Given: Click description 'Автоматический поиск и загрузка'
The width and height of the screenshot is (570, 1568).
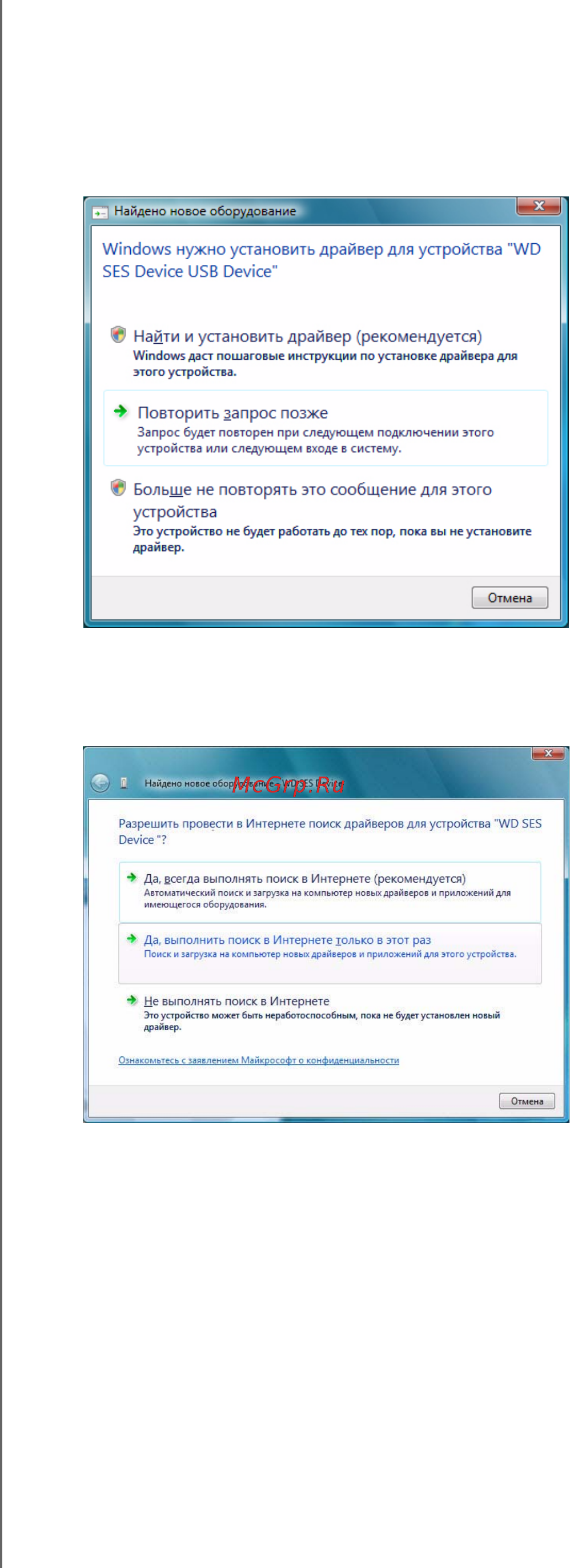Looking at the screenshot, I should [x=327, y=898].
